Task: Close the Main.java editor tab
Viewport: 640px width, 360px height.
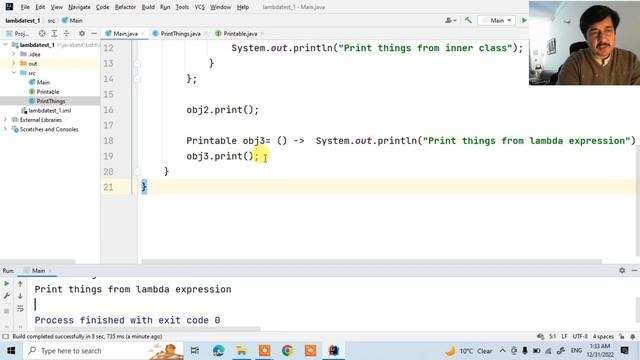Action: 143,33
